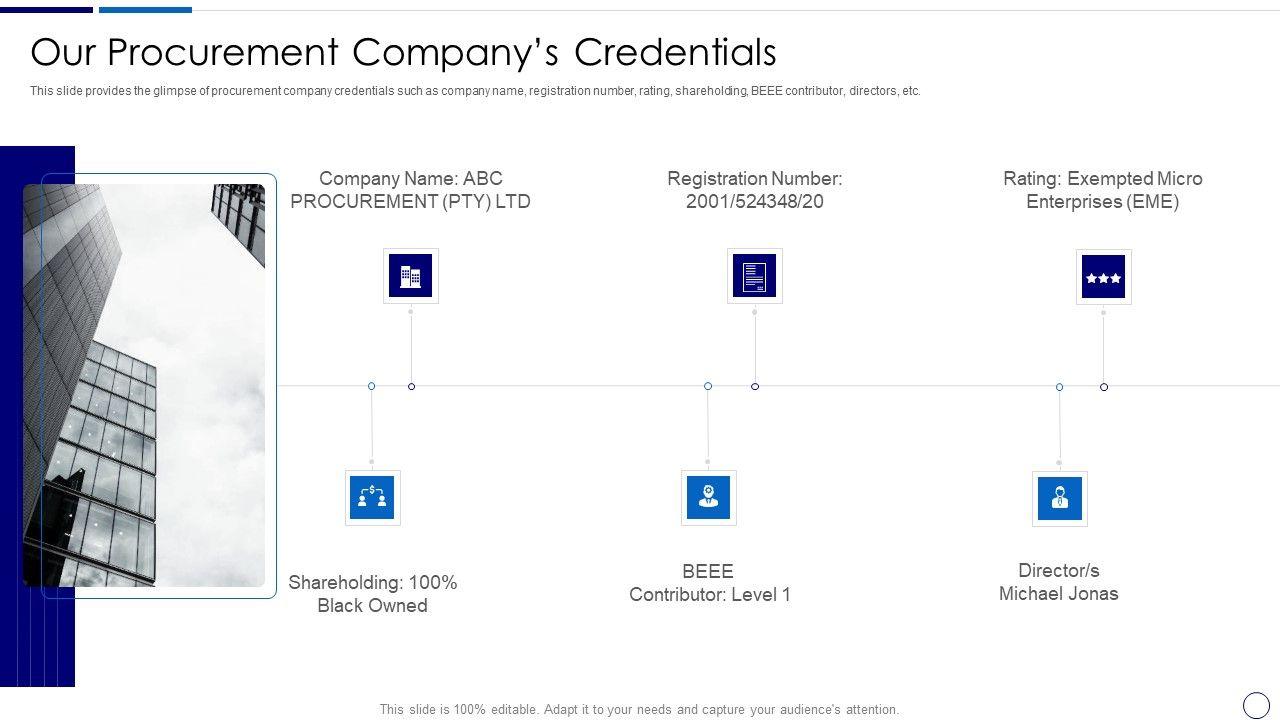Click the Shareholding: 100% Black Owned text
Image resolution: width=1280 pixels, height=720 pixels.
373,594
